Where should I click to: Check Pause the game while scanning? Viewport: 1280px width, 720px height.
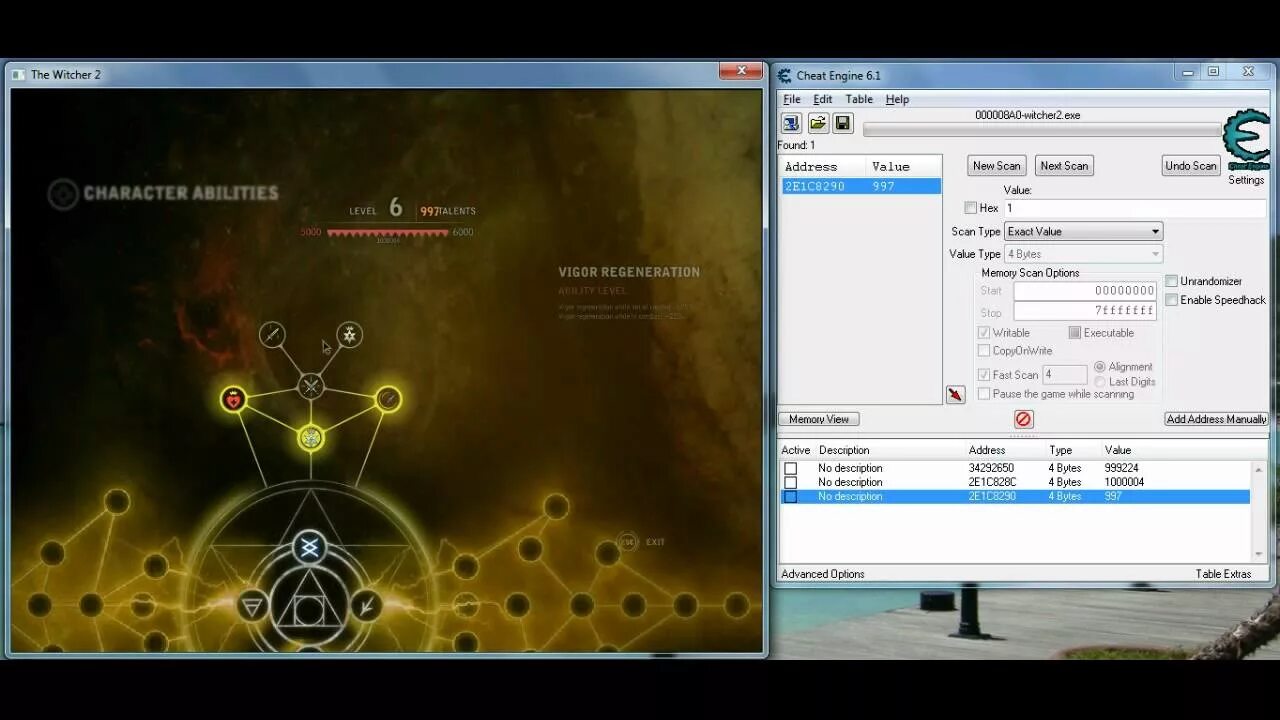pyautogui.click(x=984, y=394)
